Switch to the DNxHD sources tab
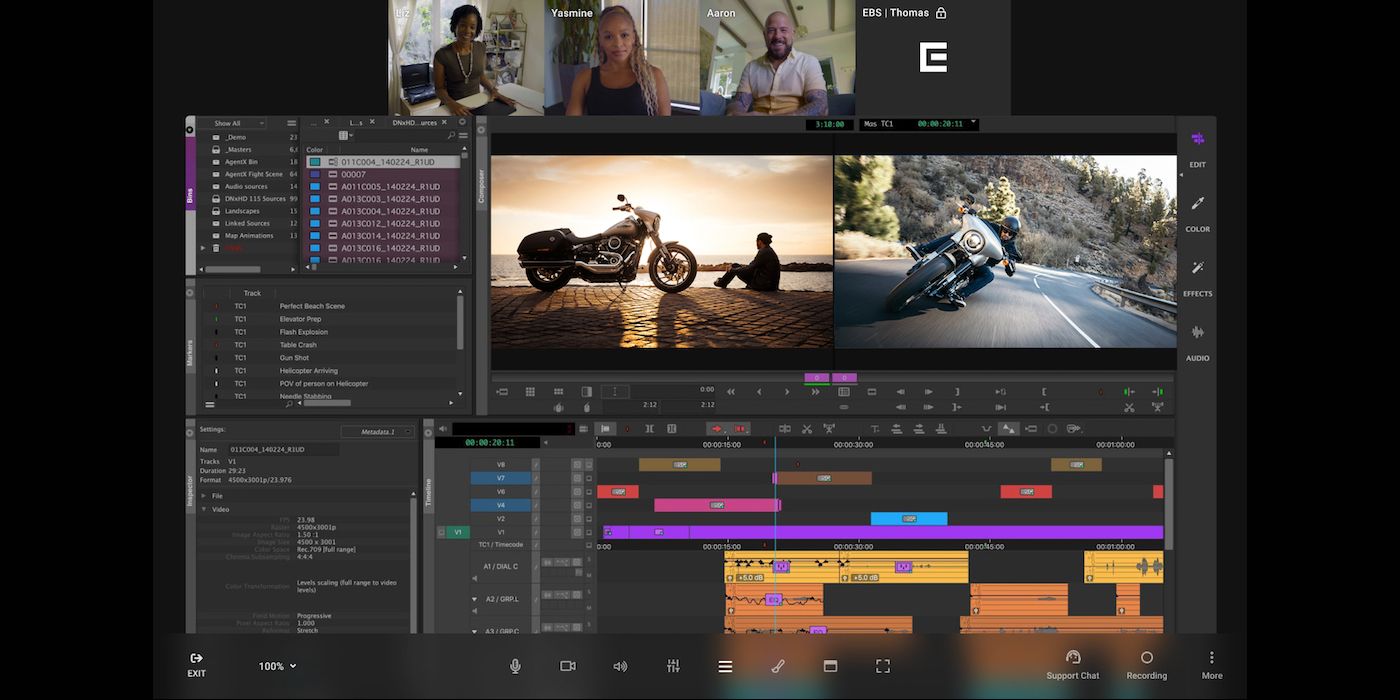1400x700 pixels. [x=414, y=123]
